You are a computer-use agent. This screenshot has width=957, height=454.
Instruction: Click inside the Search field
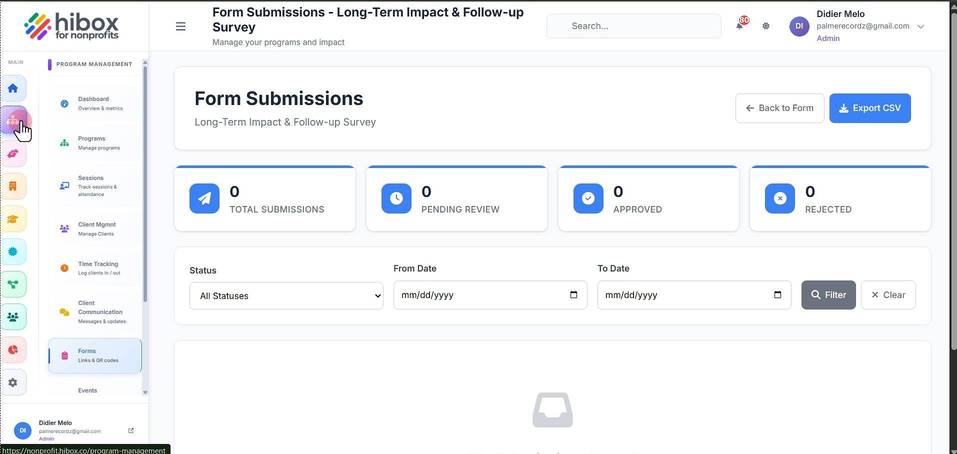tap(634, 26)
